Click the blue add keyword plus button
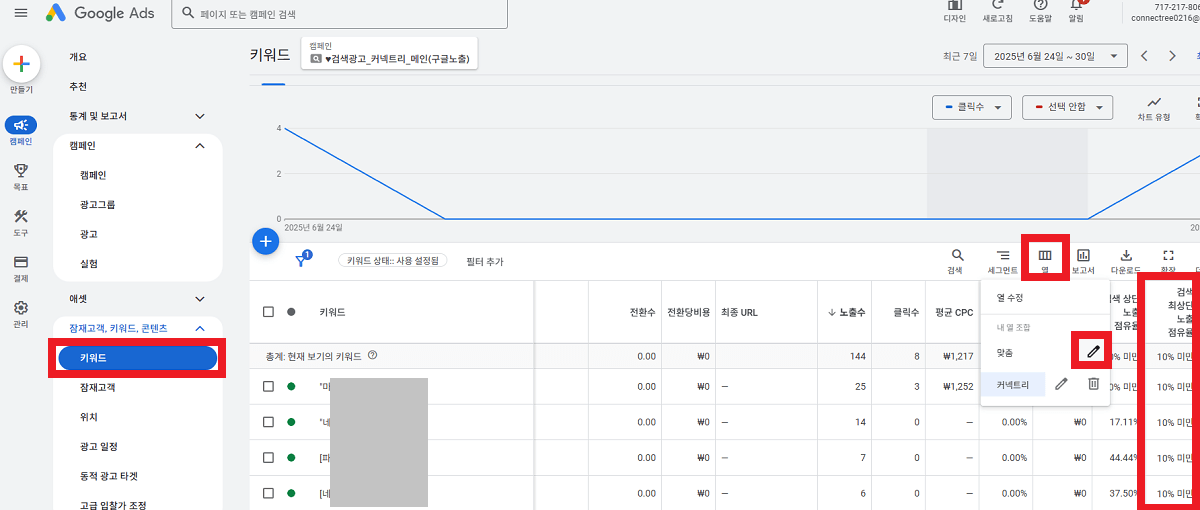Viewport: 1200px width, 510px height. click(265, 241)
